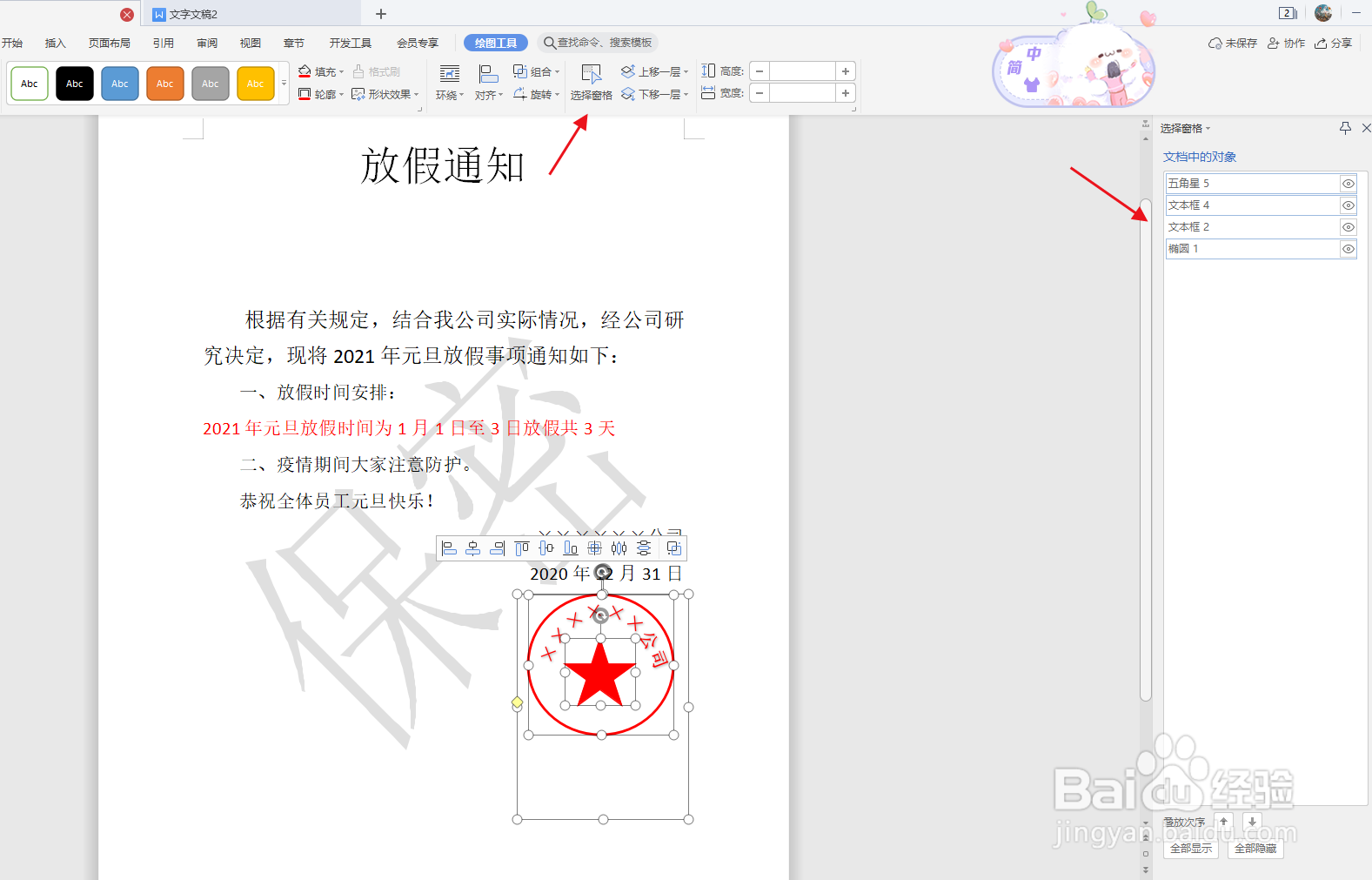Open the 视图 ribbon tab
Image resolution: width=1372 pixels, height=880 pixels.
point(251,43)
